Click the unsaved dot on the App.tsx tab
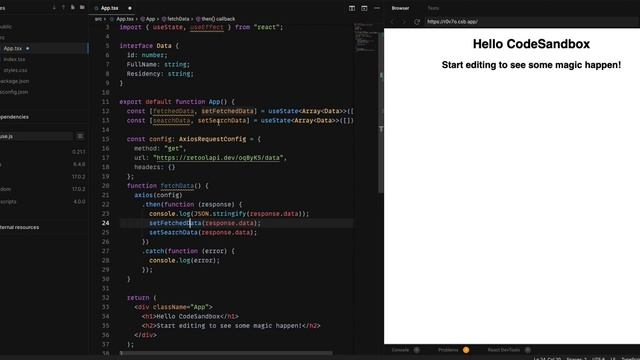The height and width of the screenshot is (360, 640). coord(130,8)
